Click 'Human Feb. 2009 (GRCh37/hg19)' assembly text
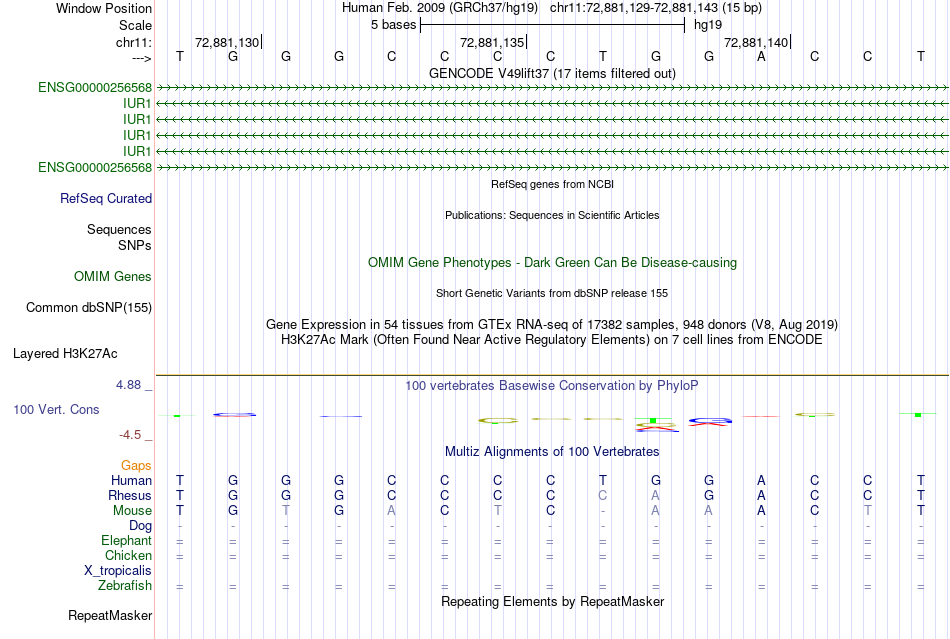 pos(440,8)
